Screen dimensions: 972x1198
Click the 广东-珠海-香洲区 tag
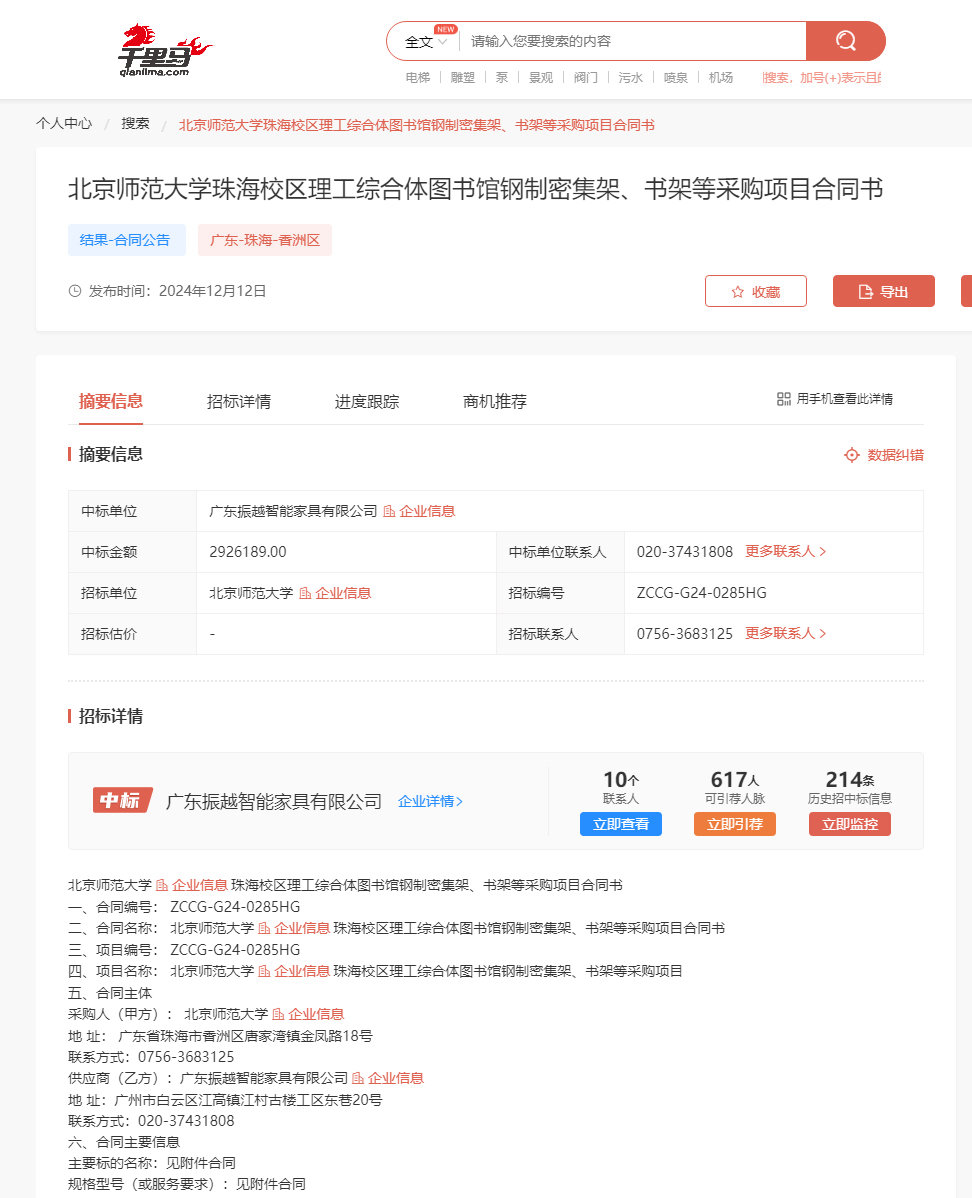(x=264, y=240)
